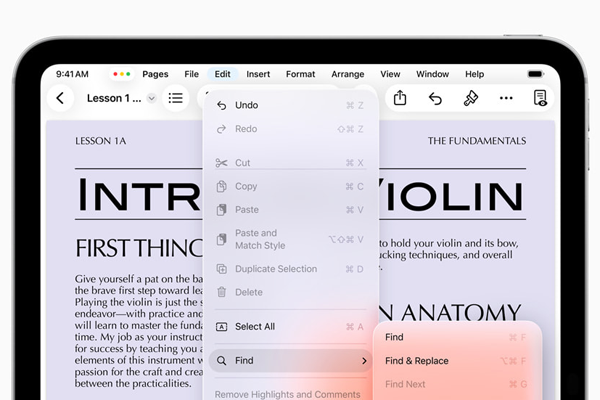The image size is (600, 400).
Task: Choose Cut from the Edit menu
Action: (x=290, y=163)
